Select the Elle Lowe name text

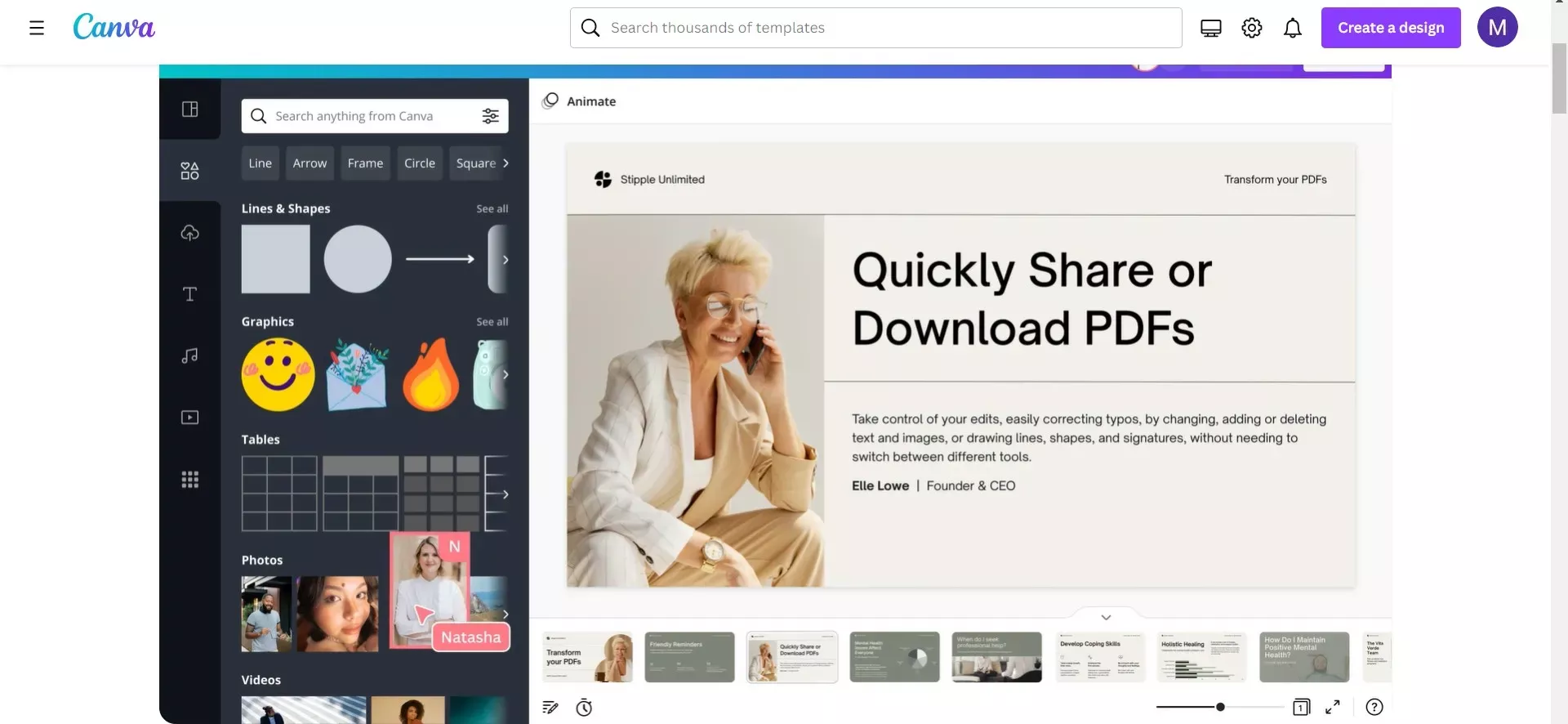(x=880, y=486)
